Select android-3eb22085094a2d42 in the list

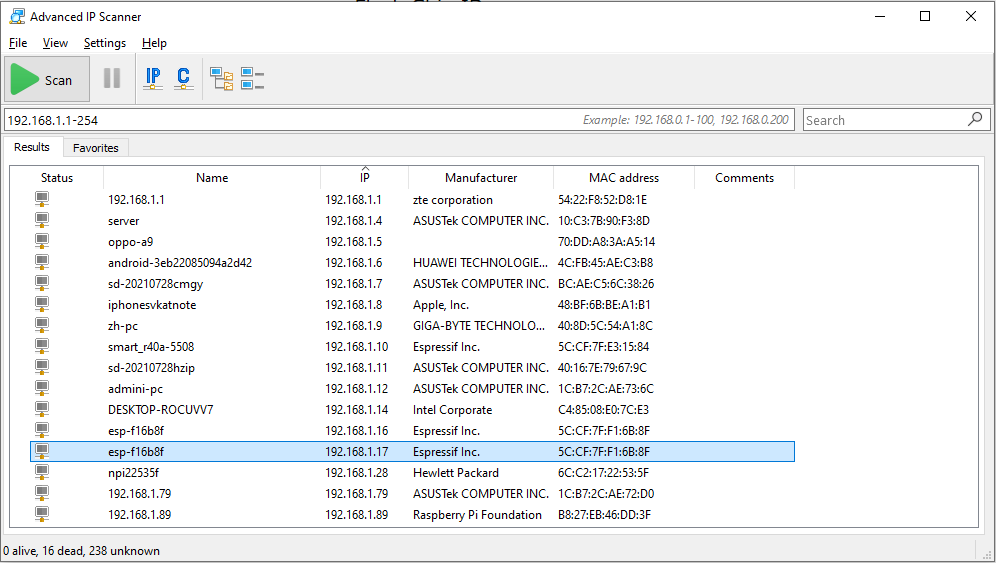[x=180, y=263]
